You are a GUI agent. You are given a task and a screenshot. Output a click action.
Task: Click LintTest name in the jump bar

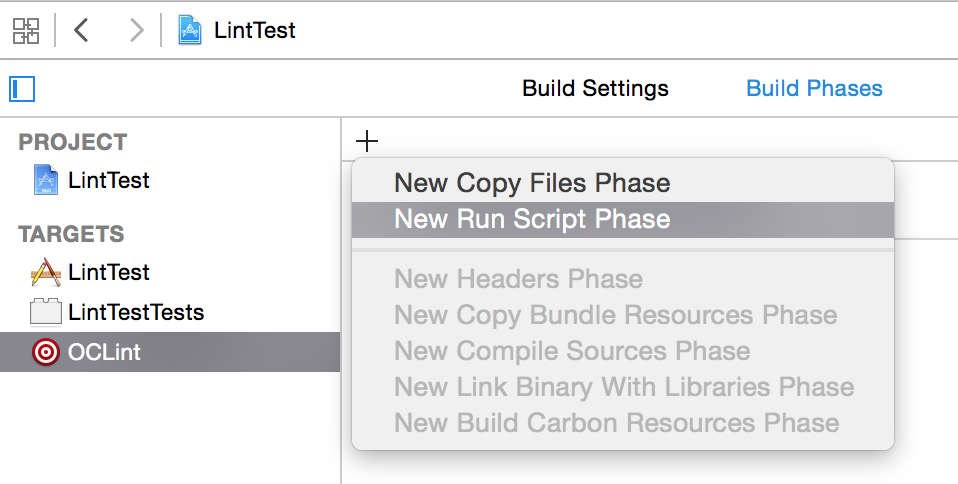[x=255, y=30]
